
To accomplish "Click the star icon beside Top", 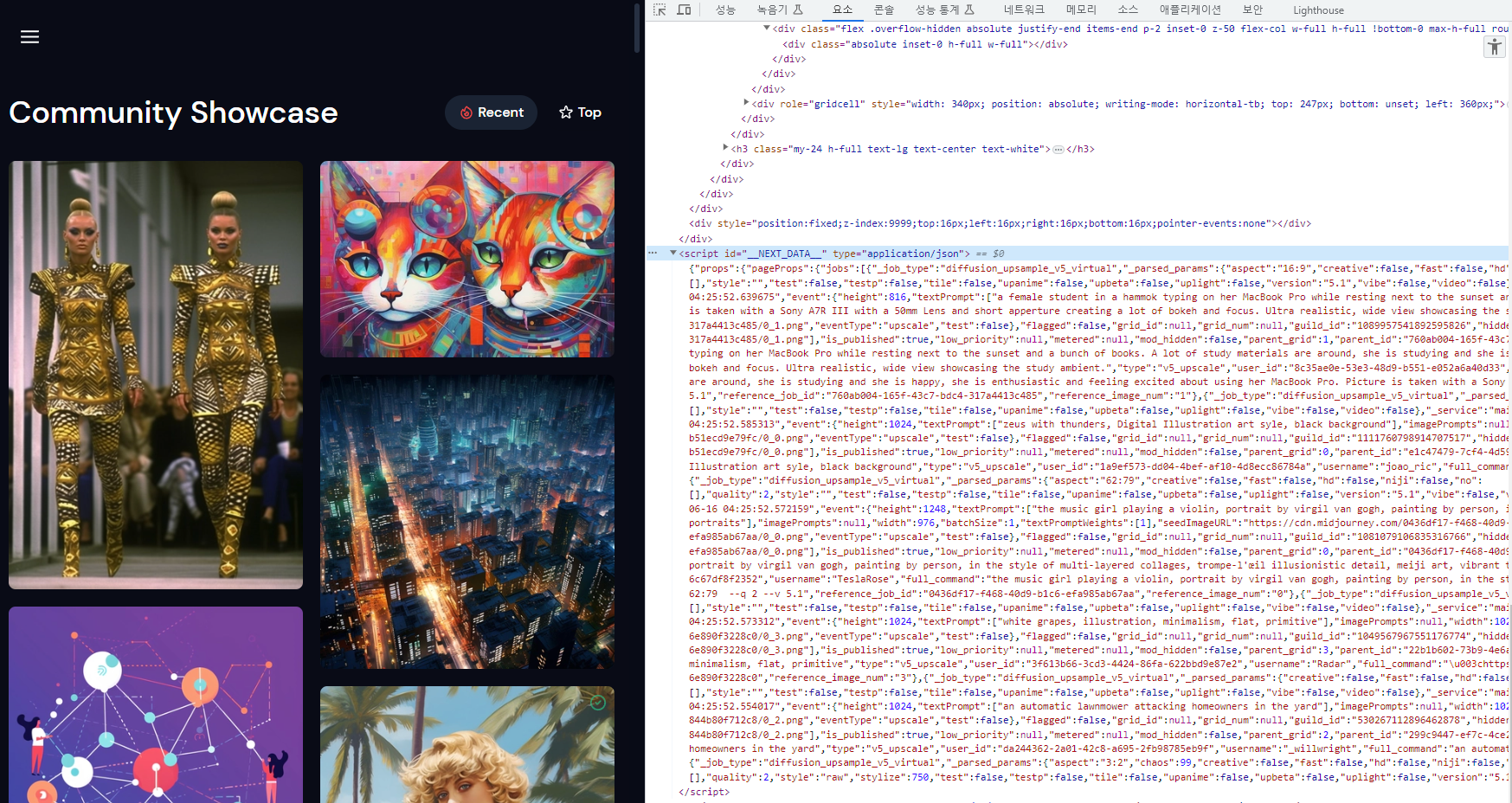I will point(566,112).
